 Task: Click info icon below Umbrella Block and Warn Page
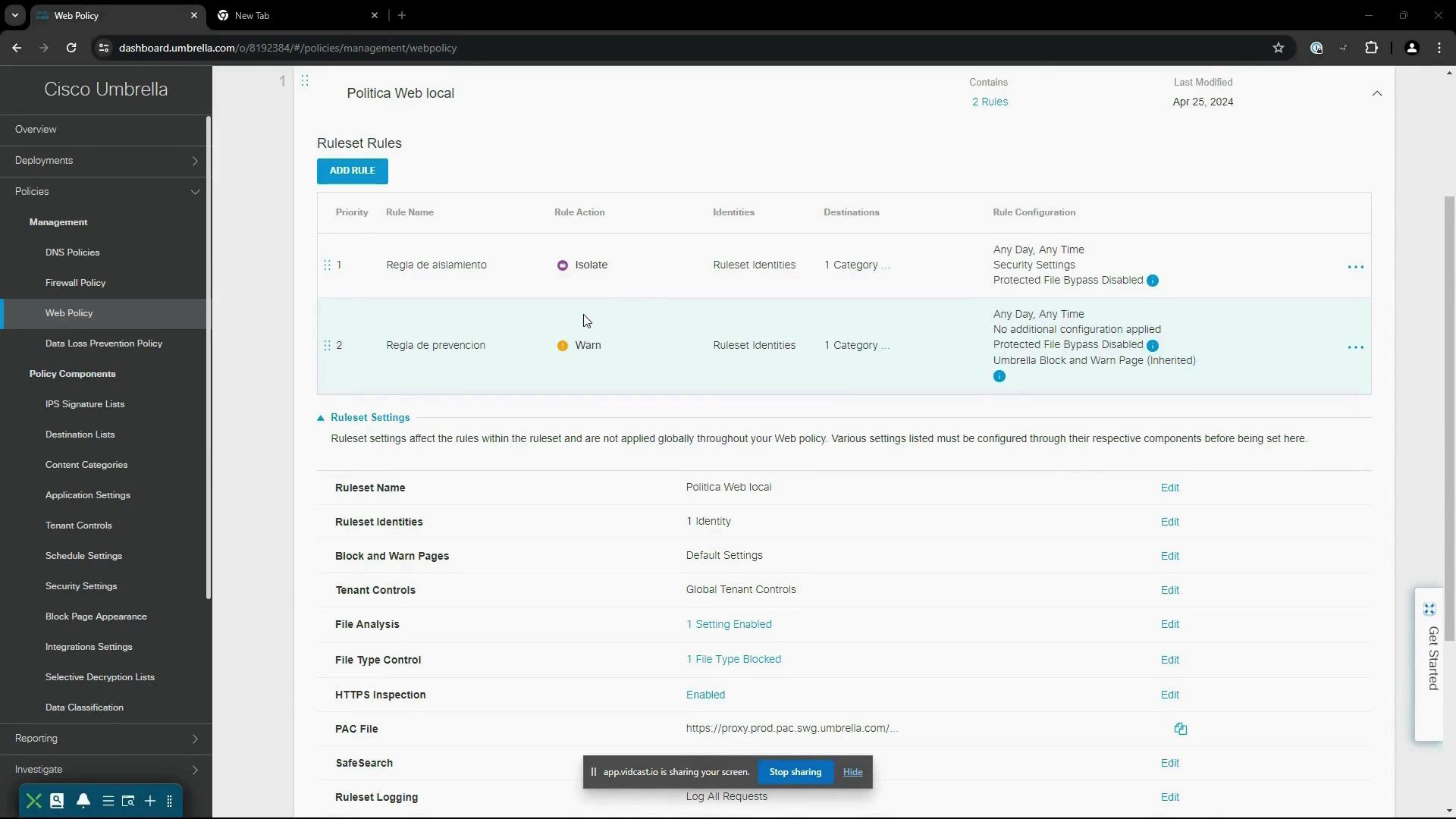click(999, 376)
